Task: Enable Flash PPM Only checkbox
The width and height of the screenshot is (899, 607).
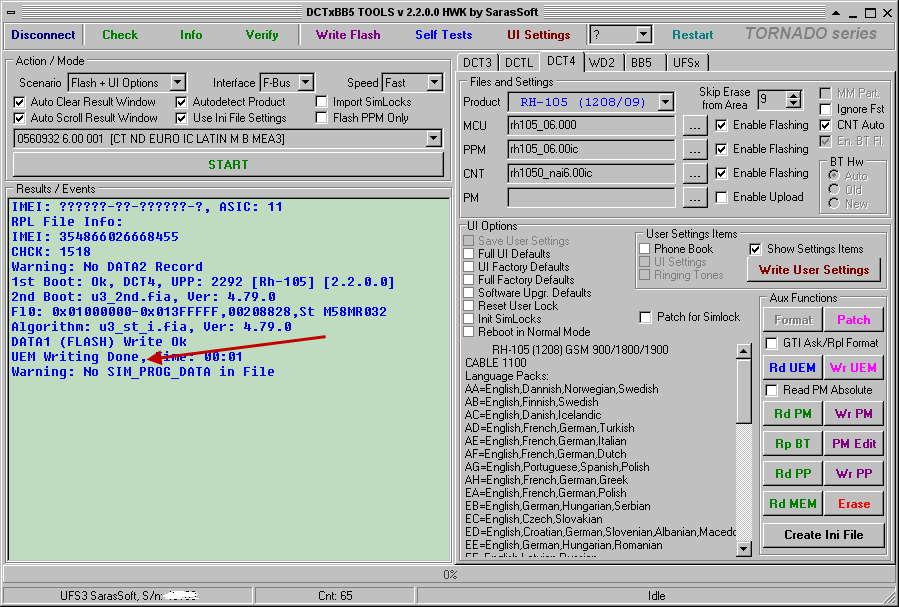Action: (x=322, y=118)
